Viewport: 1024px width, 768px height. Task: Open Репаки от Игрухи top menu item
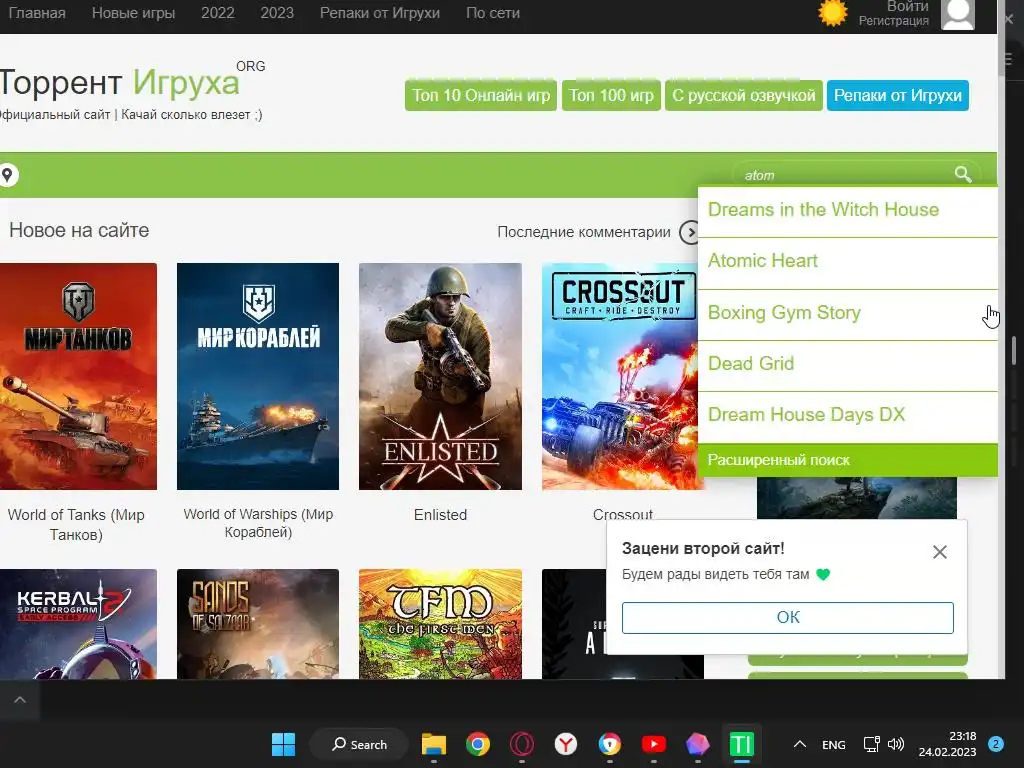[379, 13]
